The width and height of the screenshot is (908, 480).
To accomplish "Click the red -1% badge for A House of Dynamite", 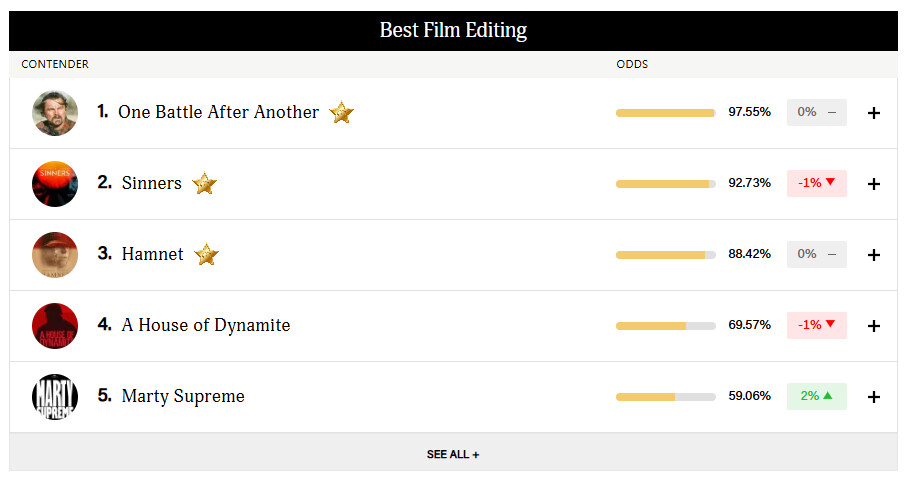I will 816,325.
